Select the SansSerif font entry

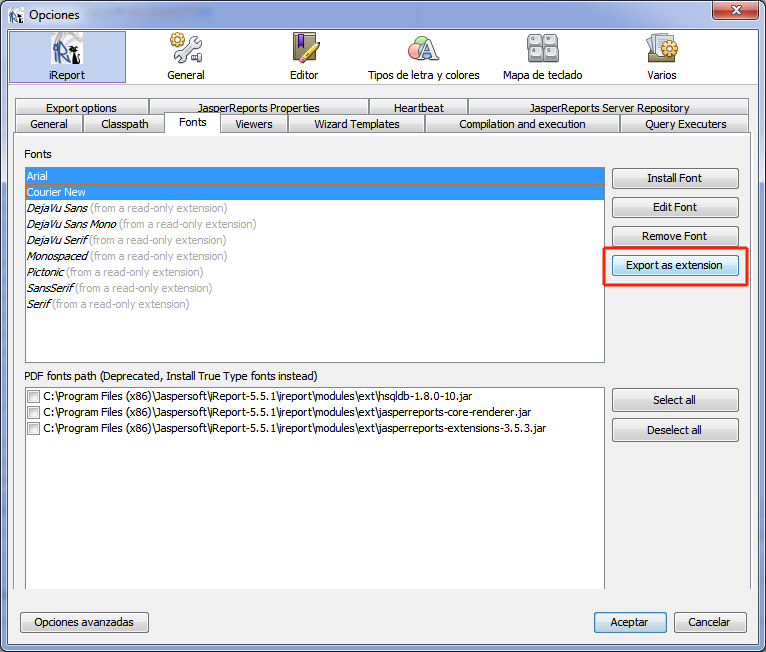(315, 289)
